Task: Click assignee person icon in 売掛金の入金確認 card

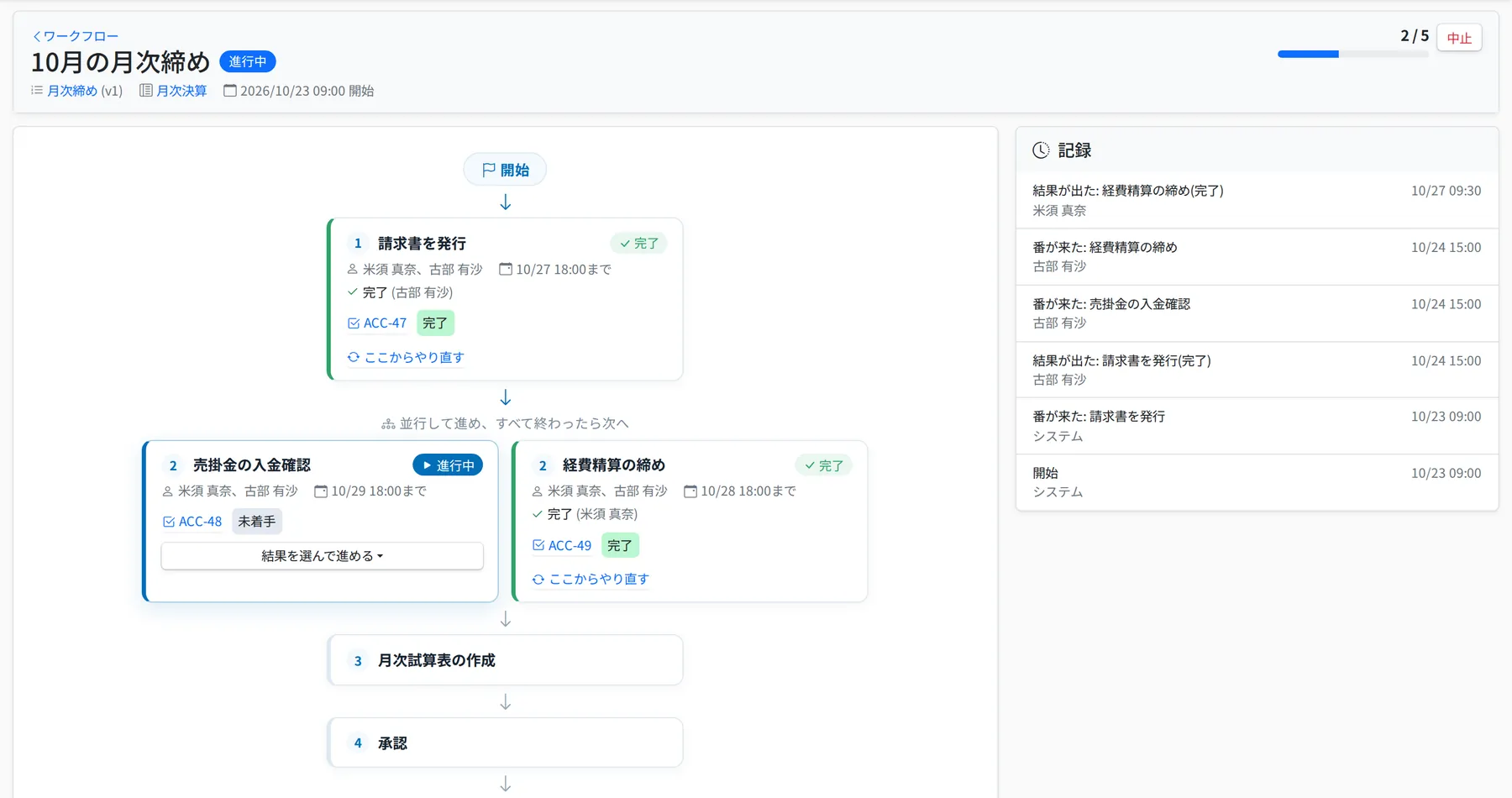Action: pos(168,491)
